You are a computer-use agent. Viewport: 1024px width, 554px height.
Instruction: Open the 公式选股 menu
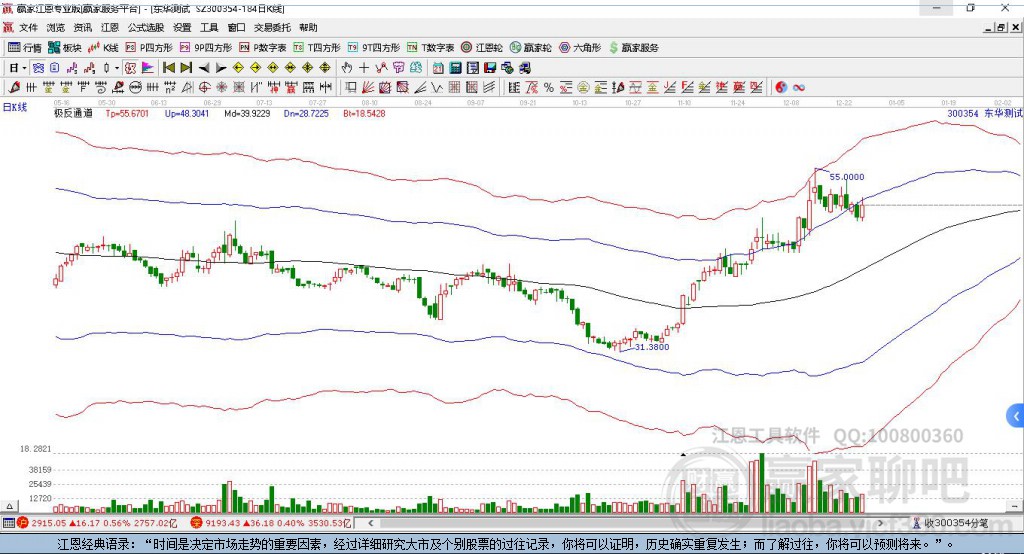[145, 28]
